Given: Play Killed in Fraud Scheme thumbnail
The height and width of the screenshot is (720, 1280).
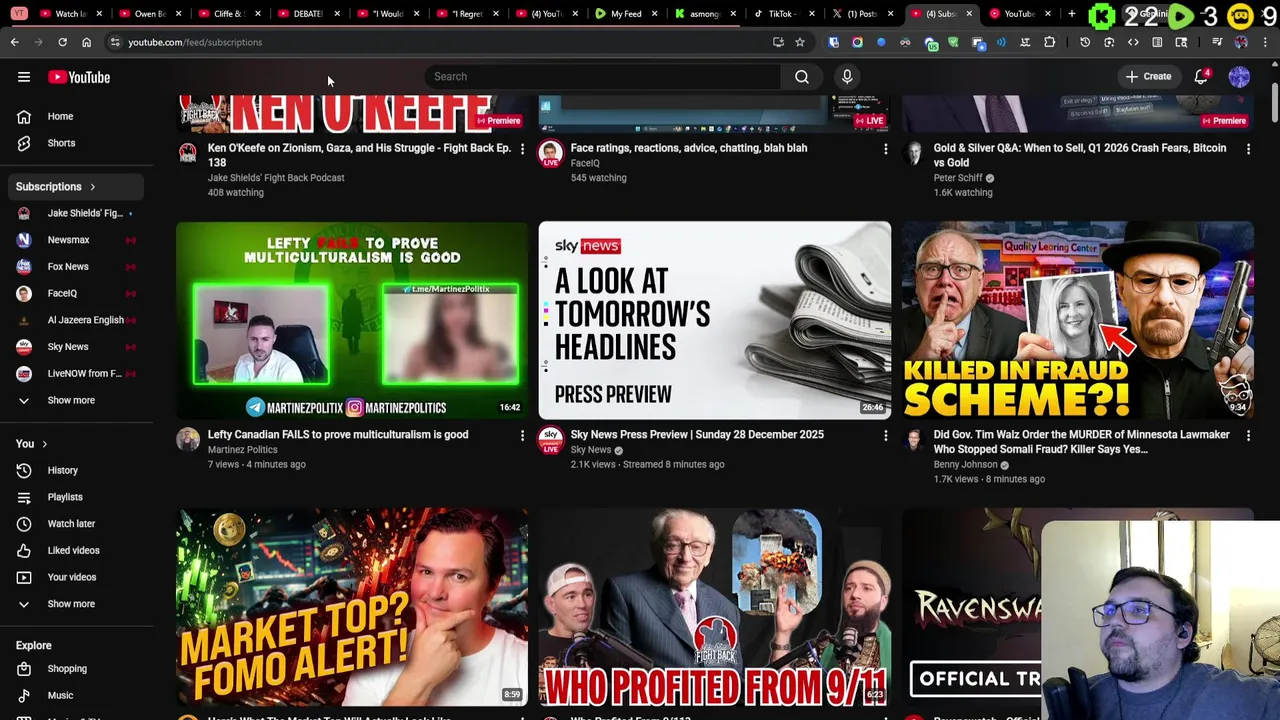Looking at the screenshot, I should click(x=1078, y=320).
